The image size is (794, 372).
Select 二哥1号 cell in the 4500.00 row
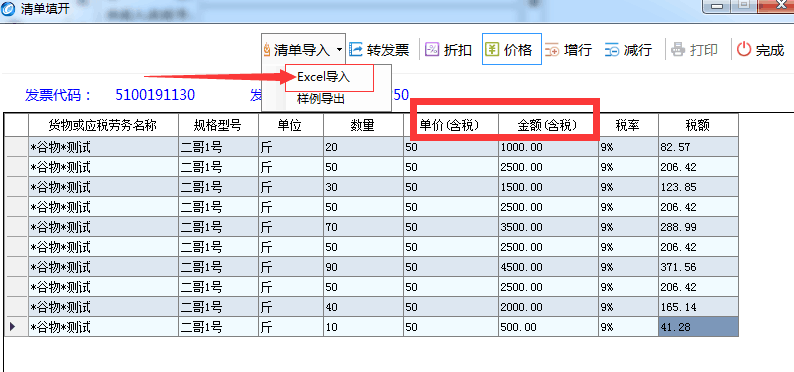(218, 267)
